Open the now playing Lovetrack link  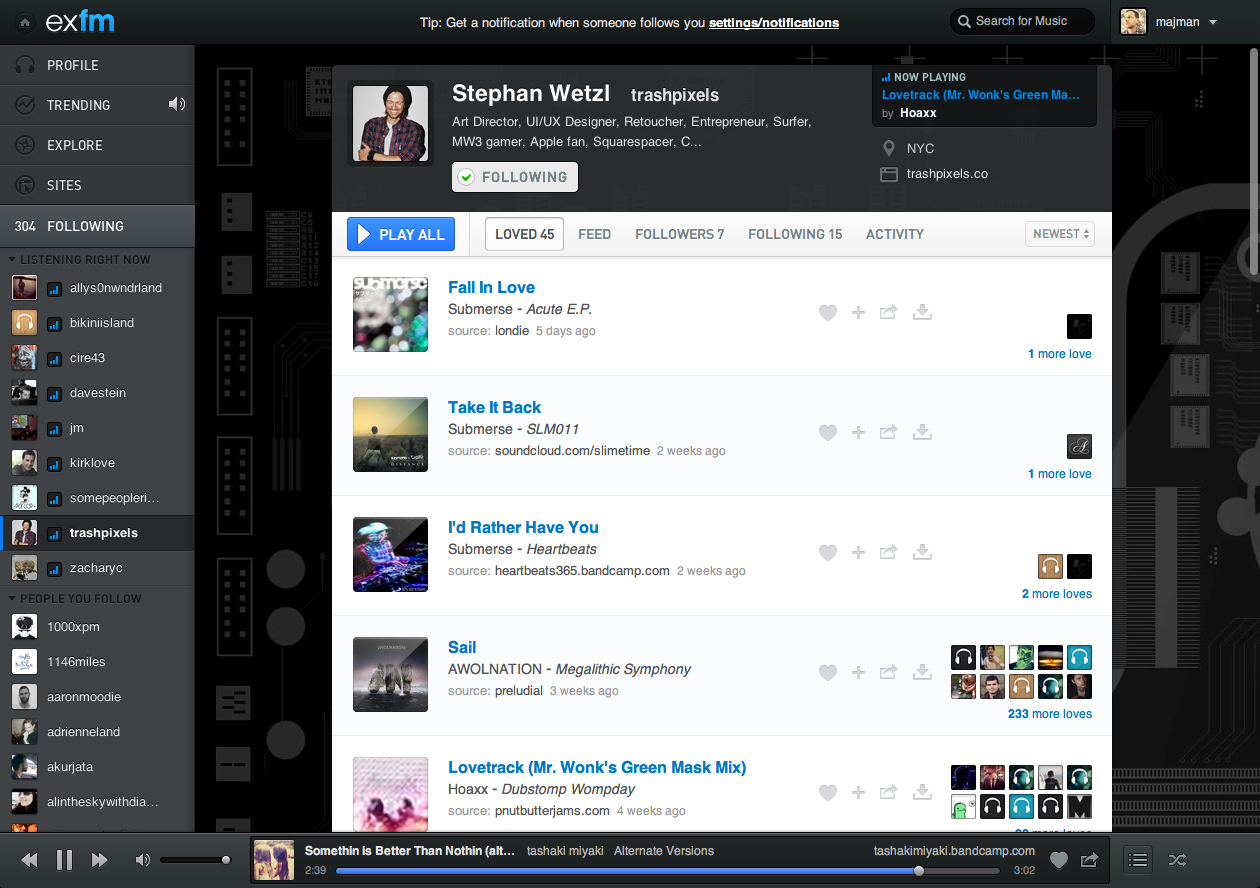click(x=981, y=95)
